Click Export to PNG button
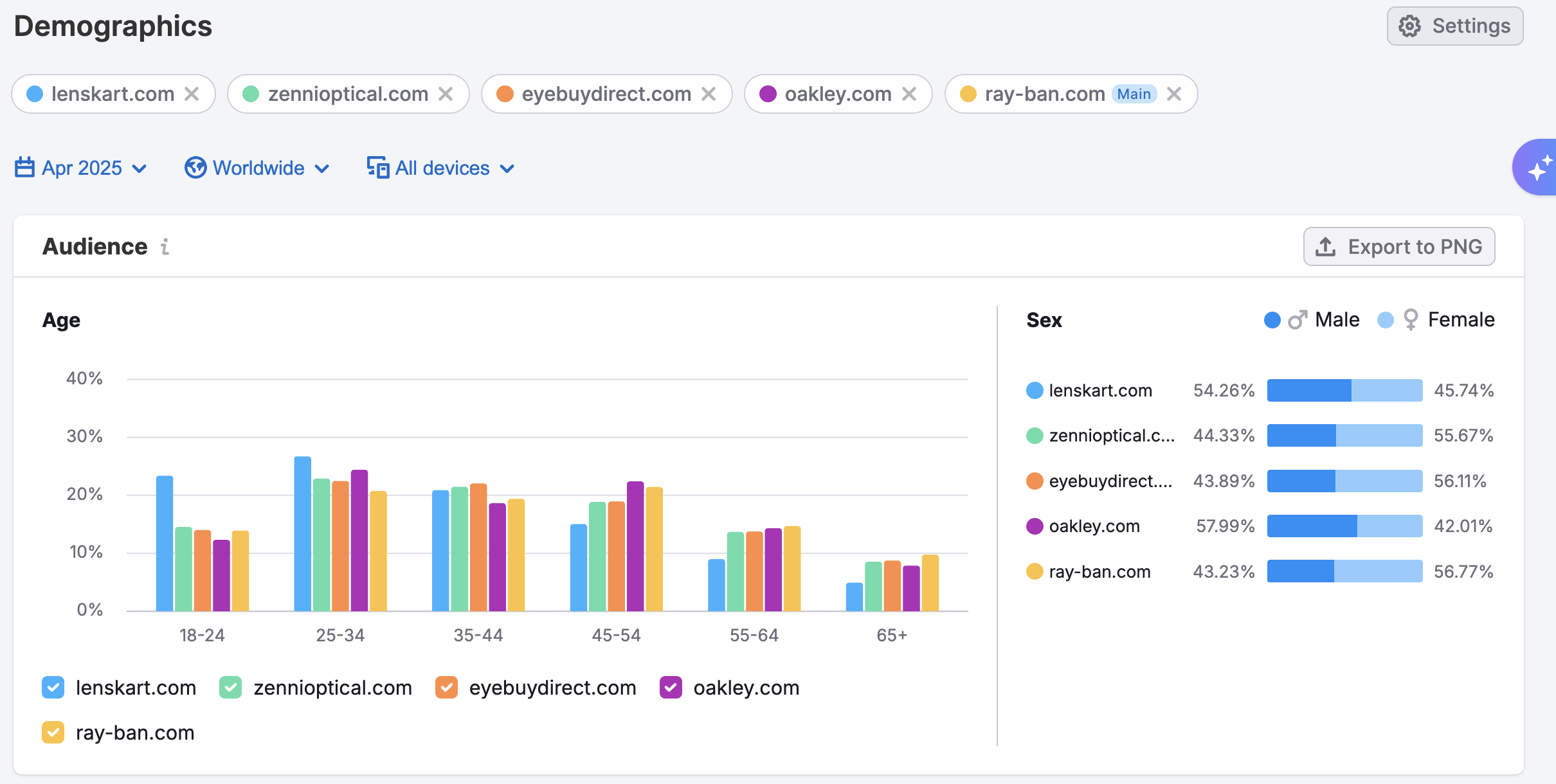 [1398, 247]
